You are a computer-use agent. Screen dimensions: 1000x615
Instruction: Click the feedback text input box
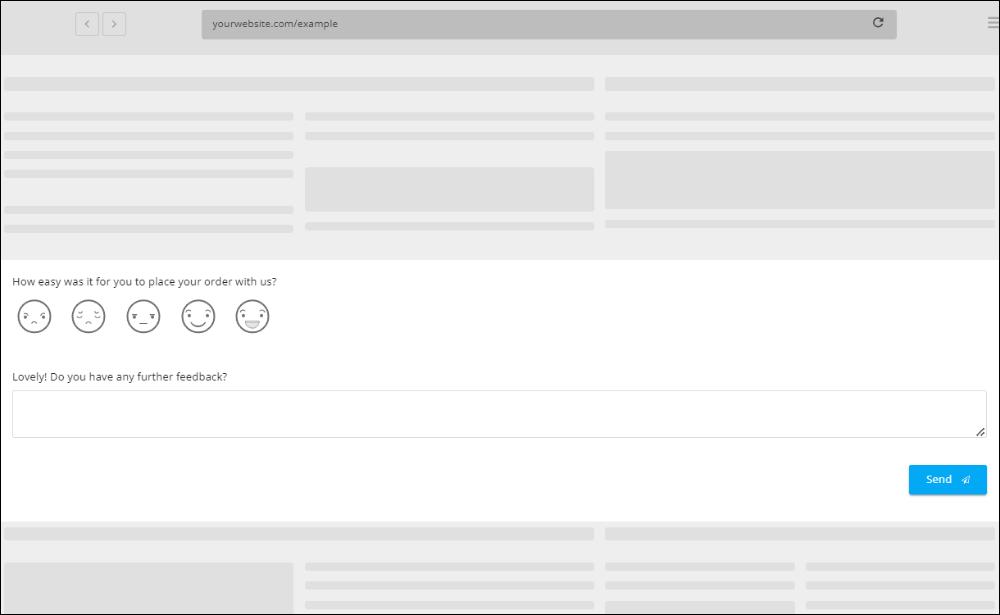[x=500, y=412]
